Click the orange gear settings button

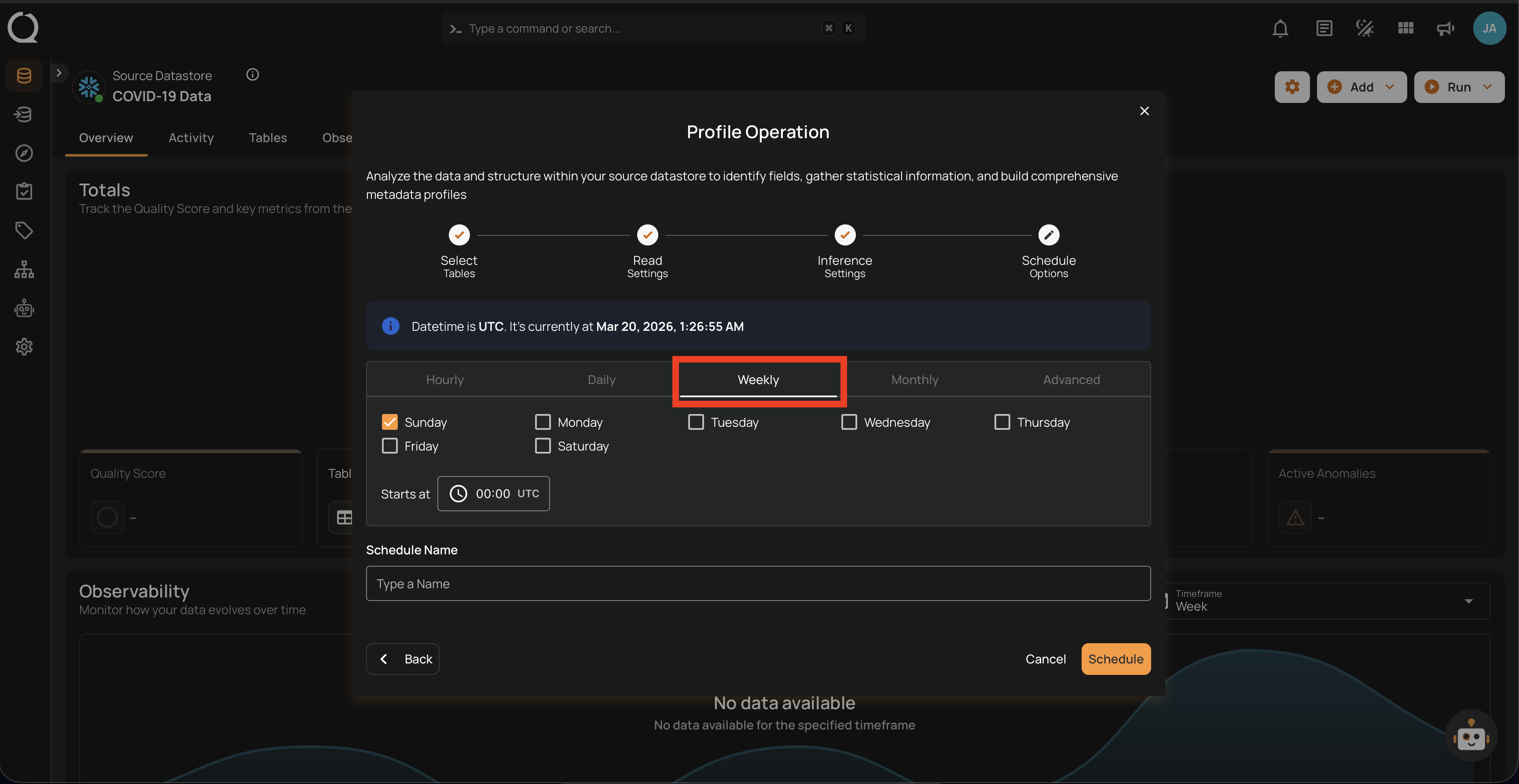(1292, 87)
